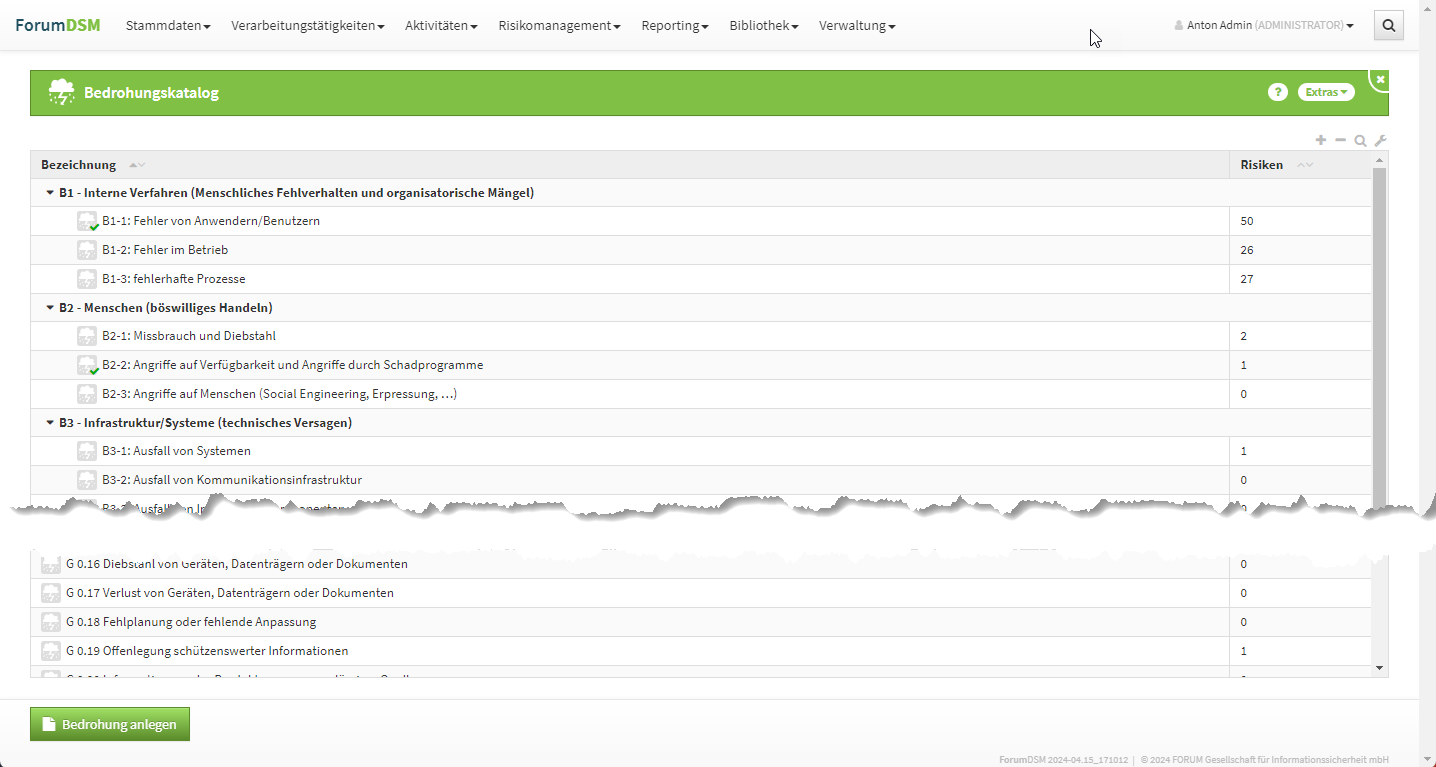Screen dimensions: 1436x767
Task: Click risk count 27 in the B1-3 row
Action: pos(1247,279)
